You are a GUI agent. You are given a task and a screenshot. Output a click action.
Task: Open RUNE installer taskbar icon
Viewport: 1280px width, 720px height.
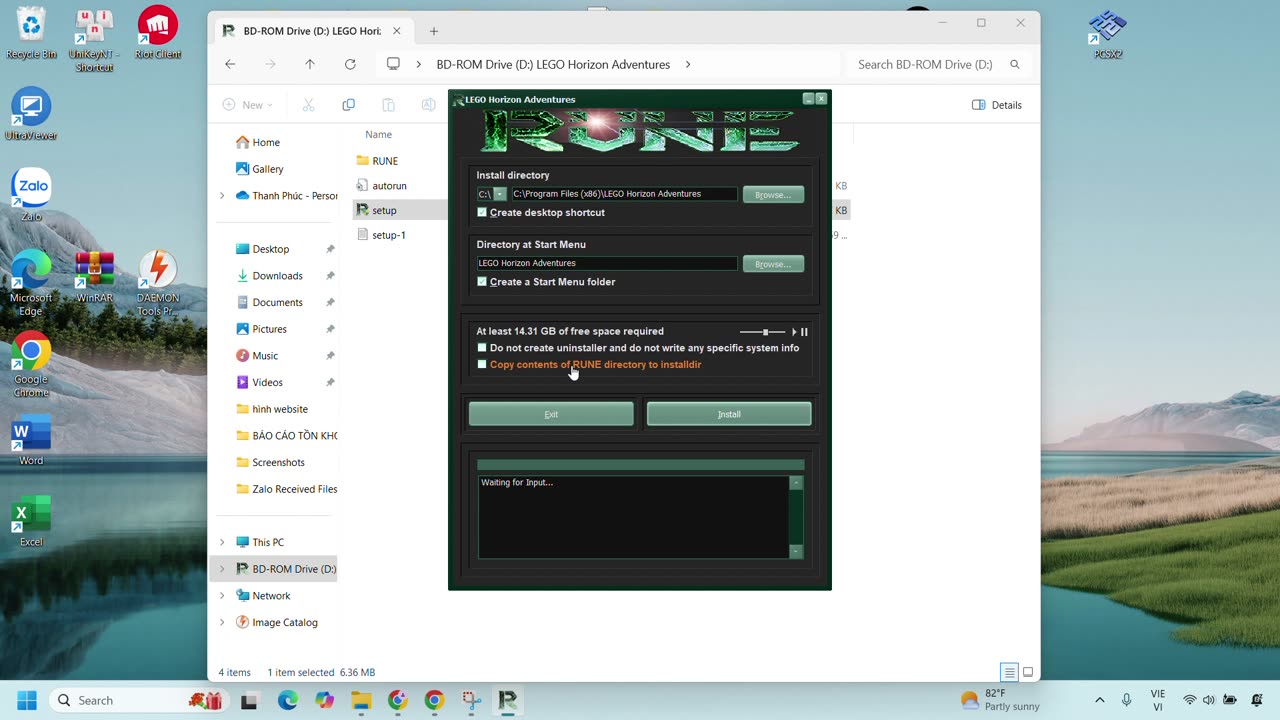[x=507, y=700]
